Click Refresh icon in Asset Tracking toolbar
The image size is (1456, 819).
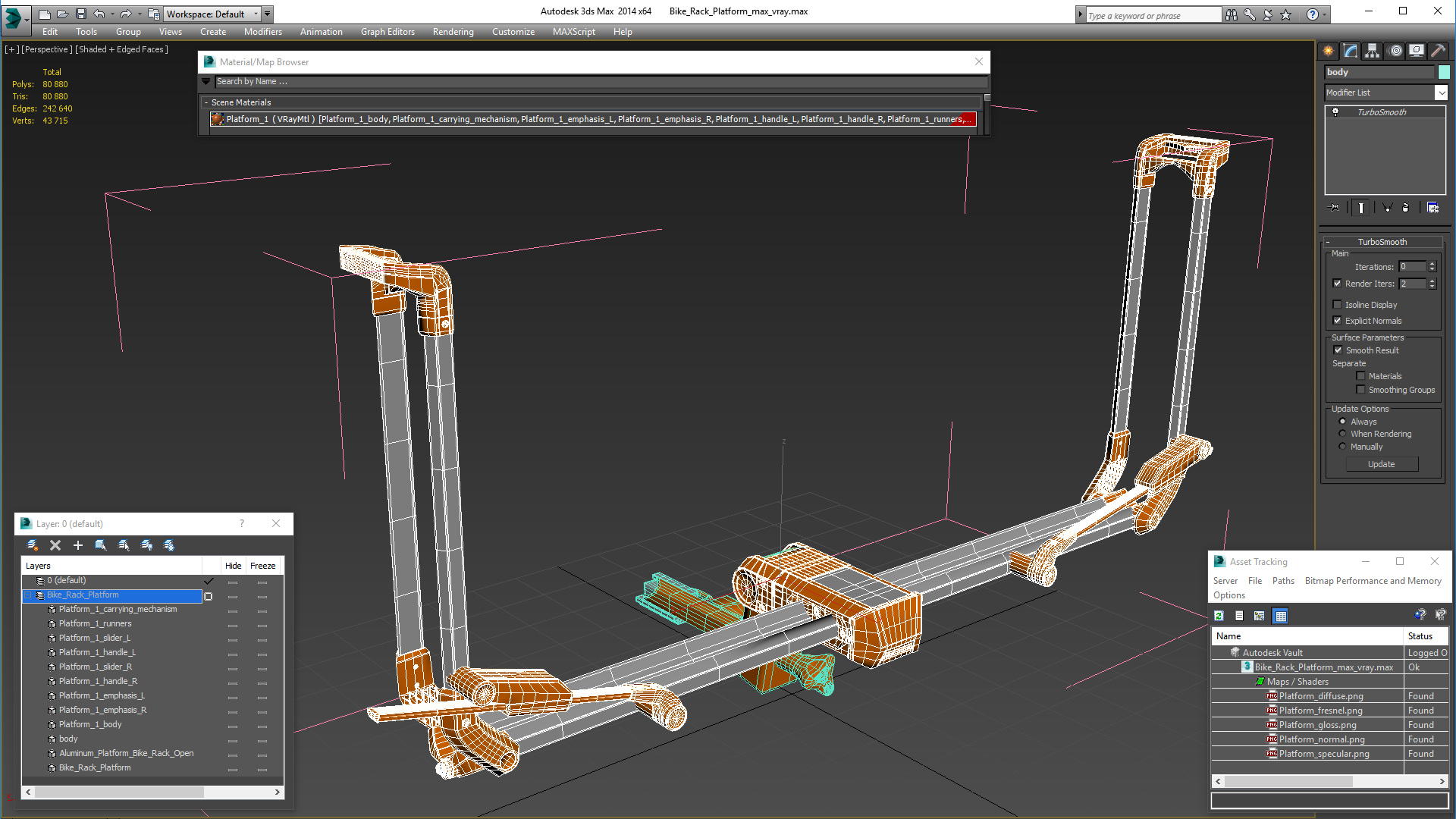1219,616
